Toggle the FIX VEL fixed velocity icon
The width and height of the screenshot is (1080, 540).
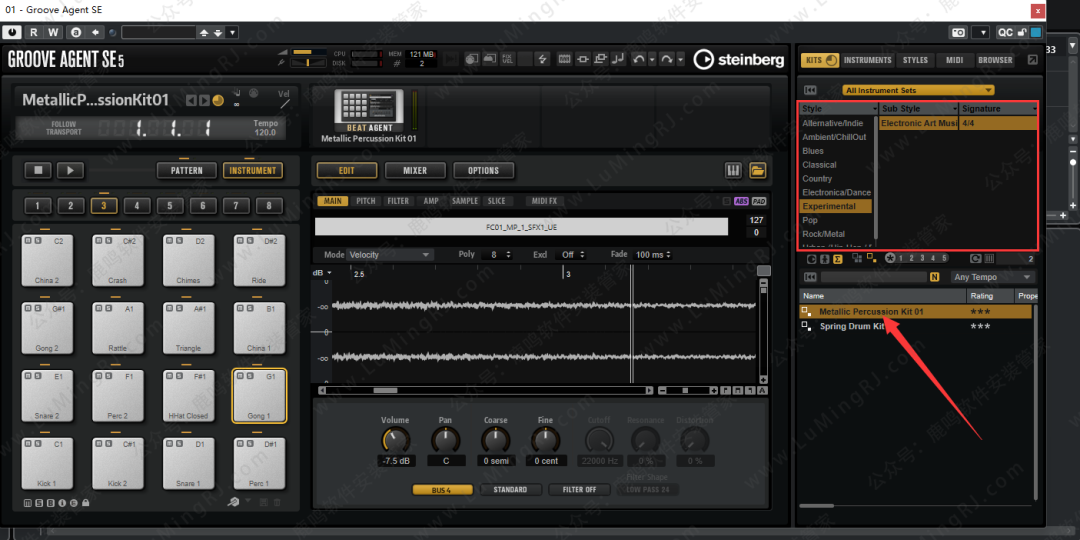click(x=507, y=60)
